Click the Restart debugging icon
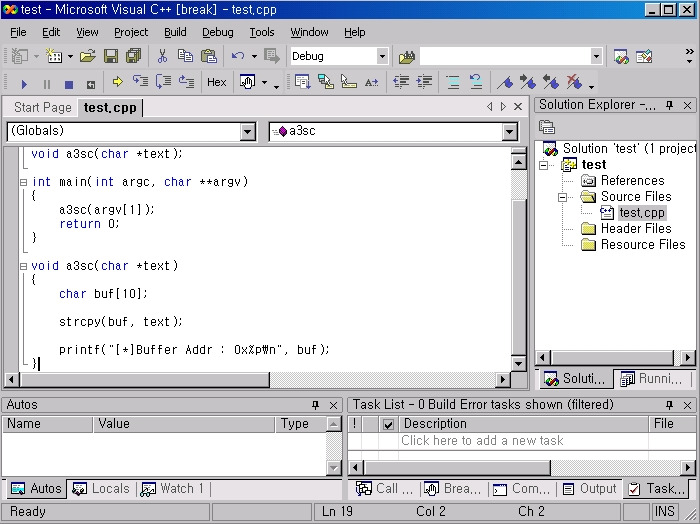 point(91,84)
